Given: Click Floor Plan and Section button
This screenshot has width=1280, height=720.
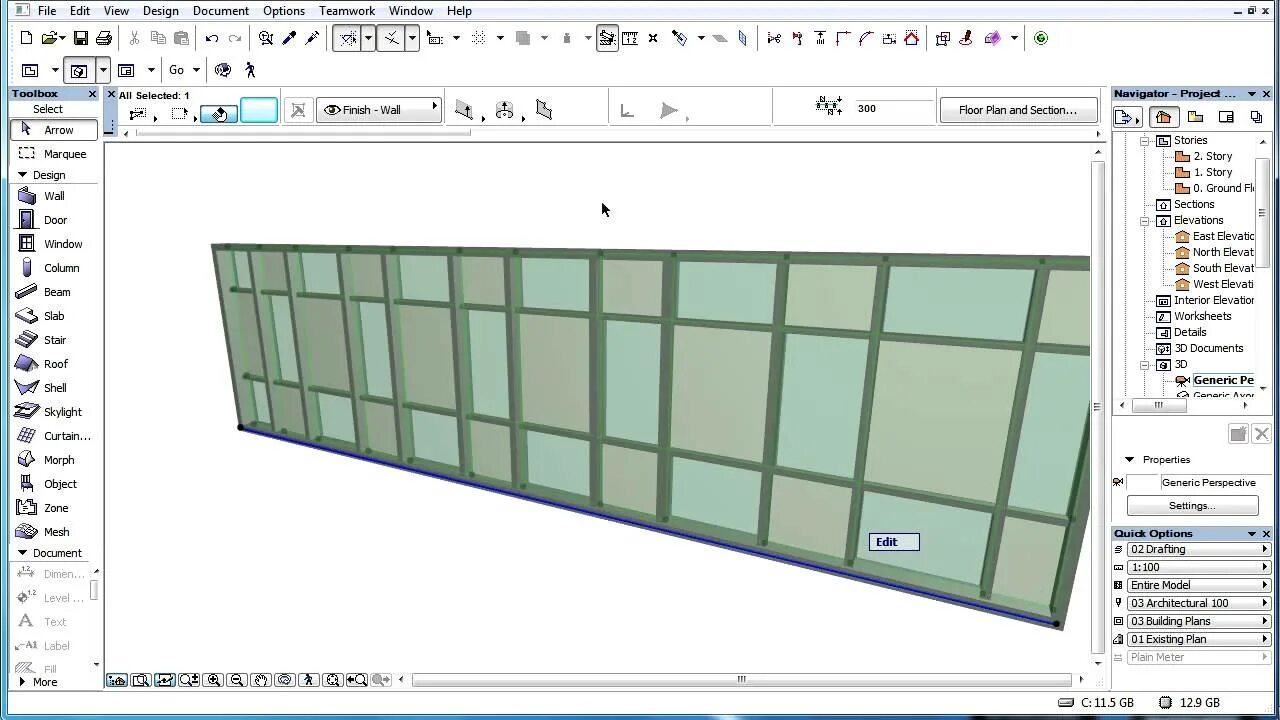Looking at the screenshot, I should click(1017, 110).
